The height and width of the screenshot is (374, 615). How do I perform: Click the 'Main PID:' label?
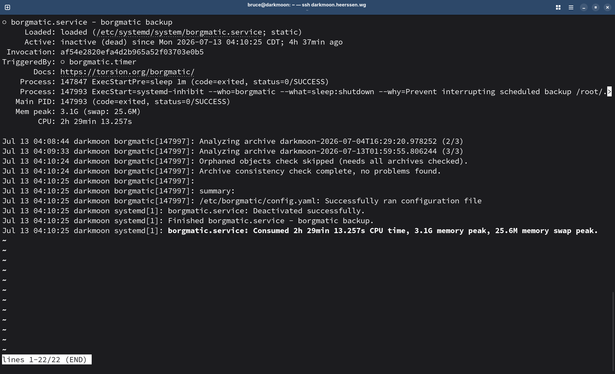pyautogui.click(x=35, y=102)
